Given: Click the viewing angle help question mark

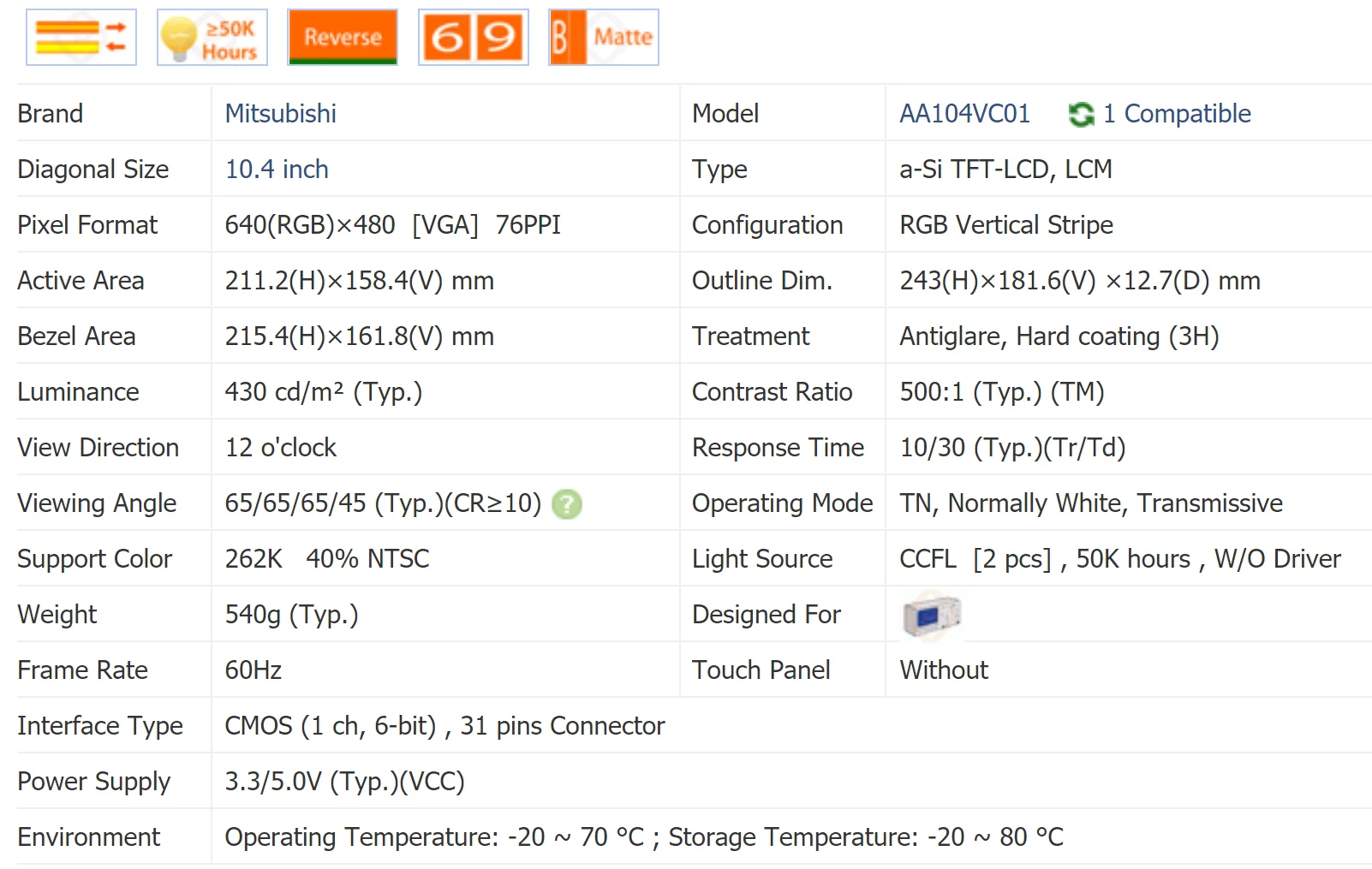Looking at the screenshot, I should (566, 504).
